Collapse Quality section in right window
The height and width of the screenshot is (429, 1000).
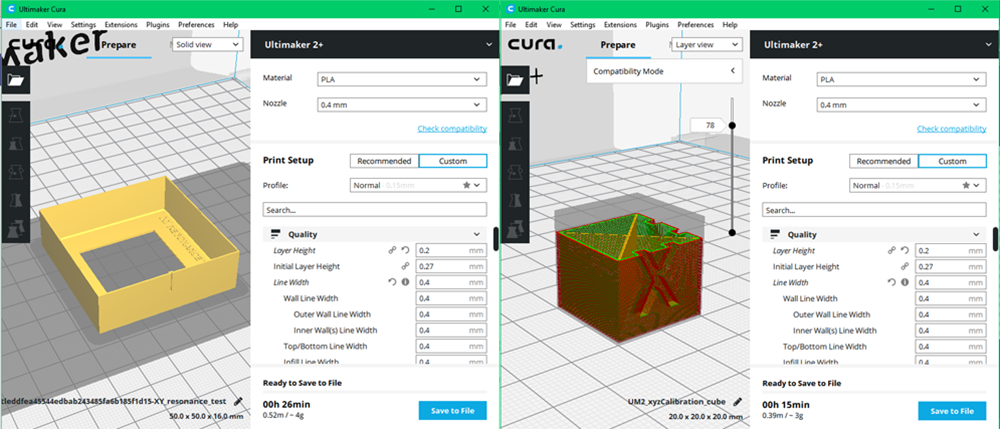[x=874, y=235]
